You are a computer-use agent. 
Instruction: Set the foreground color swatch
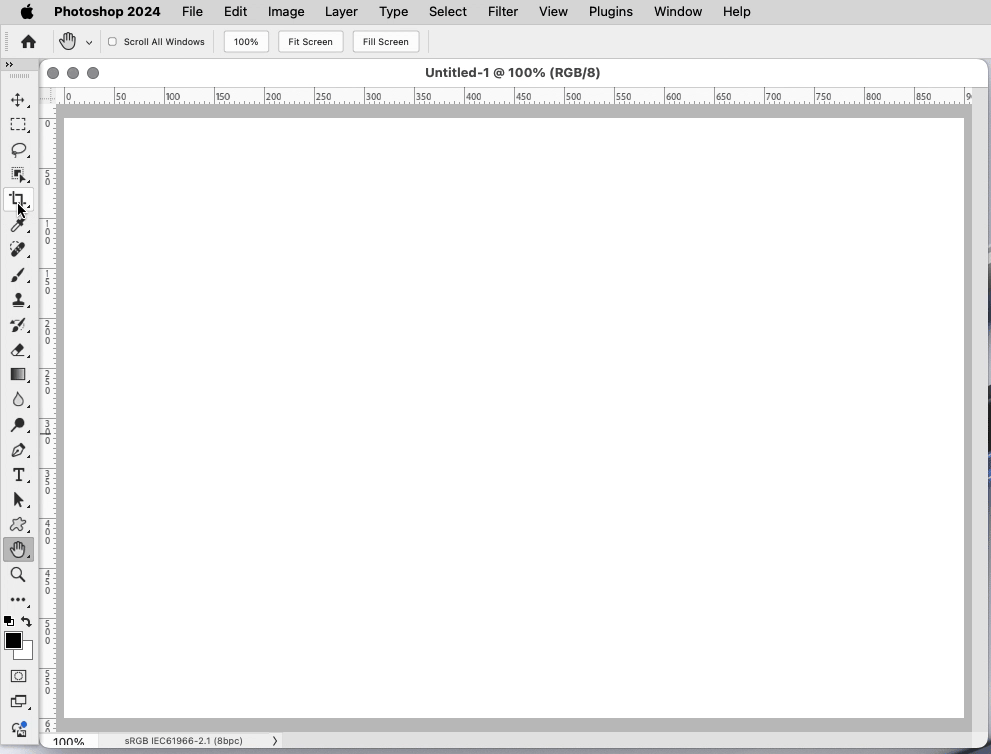[13, 640]
